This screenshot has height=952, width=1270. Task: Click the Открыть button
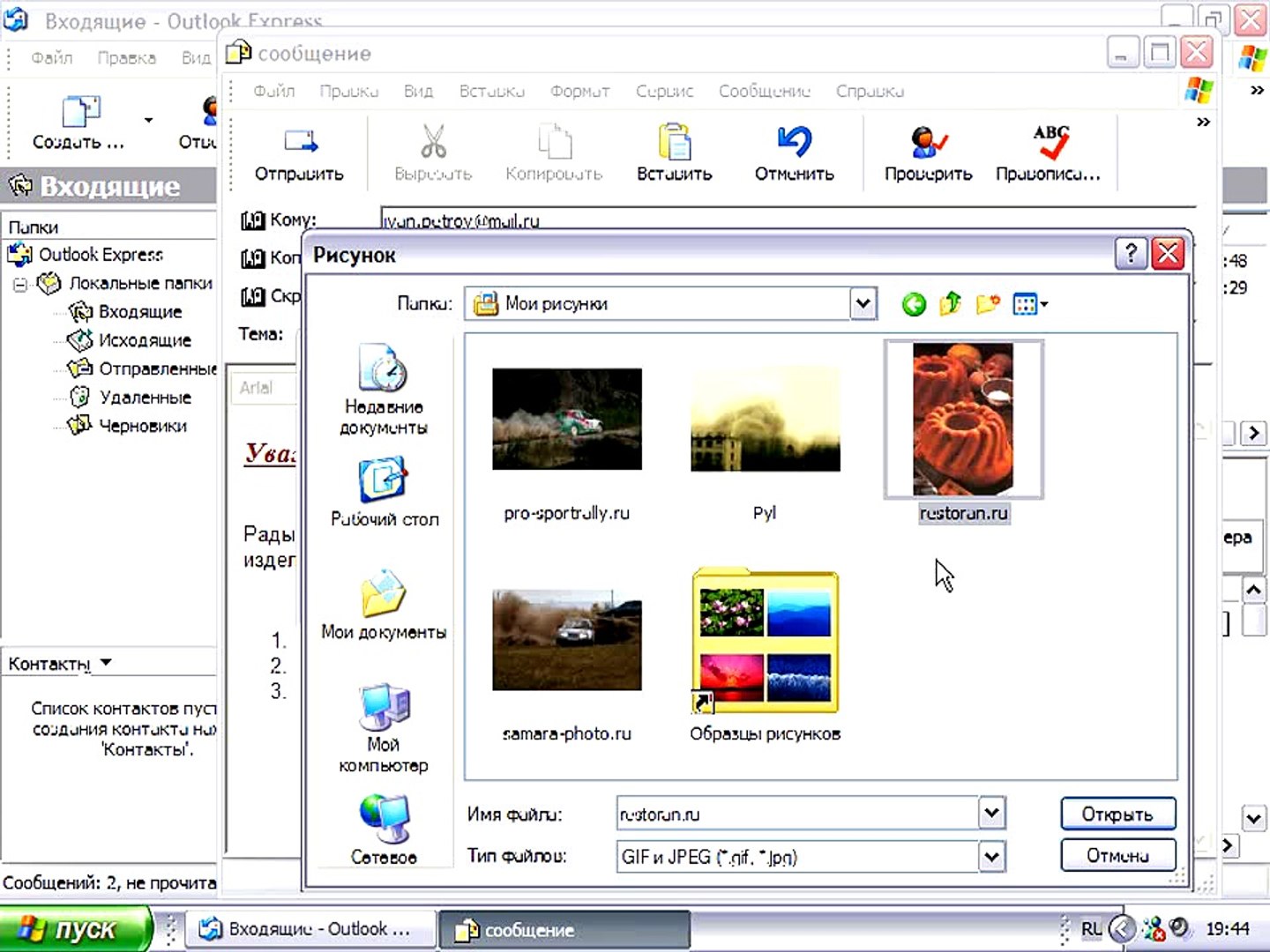(x=1118, y=814)
